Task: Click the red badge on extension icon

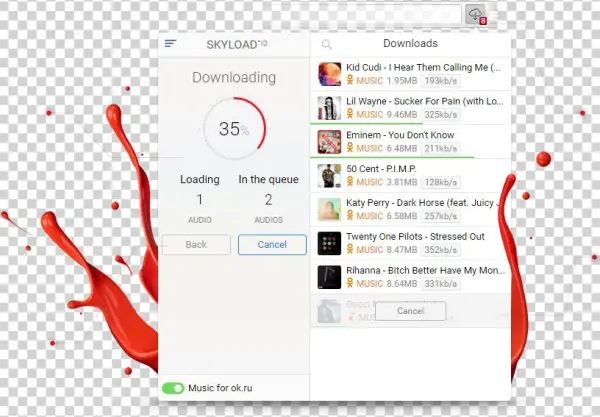Action: click(483, 21)
